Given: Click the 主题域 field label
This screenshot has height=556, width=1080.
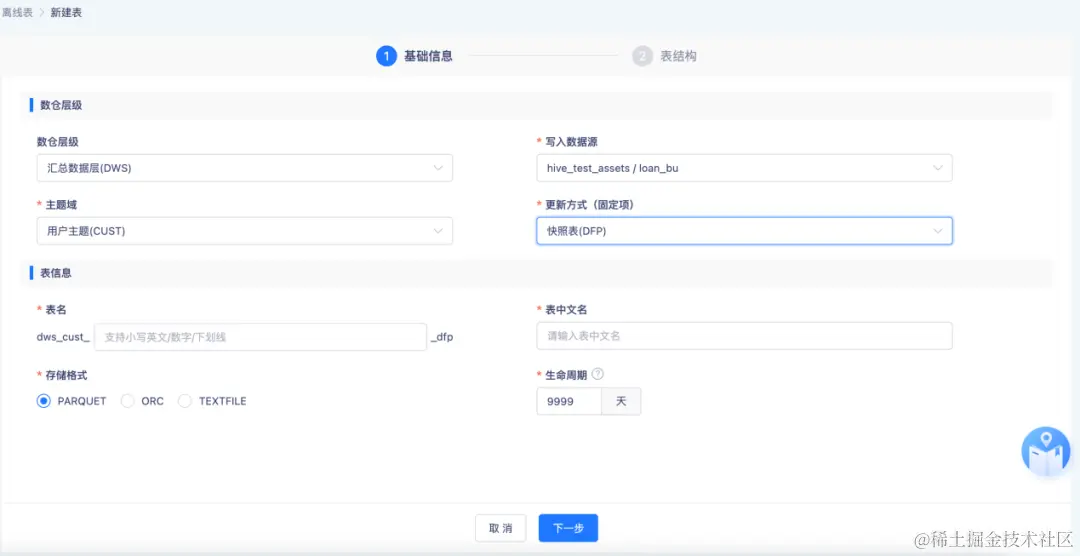Looking at the screenshot, I should 61,205.
